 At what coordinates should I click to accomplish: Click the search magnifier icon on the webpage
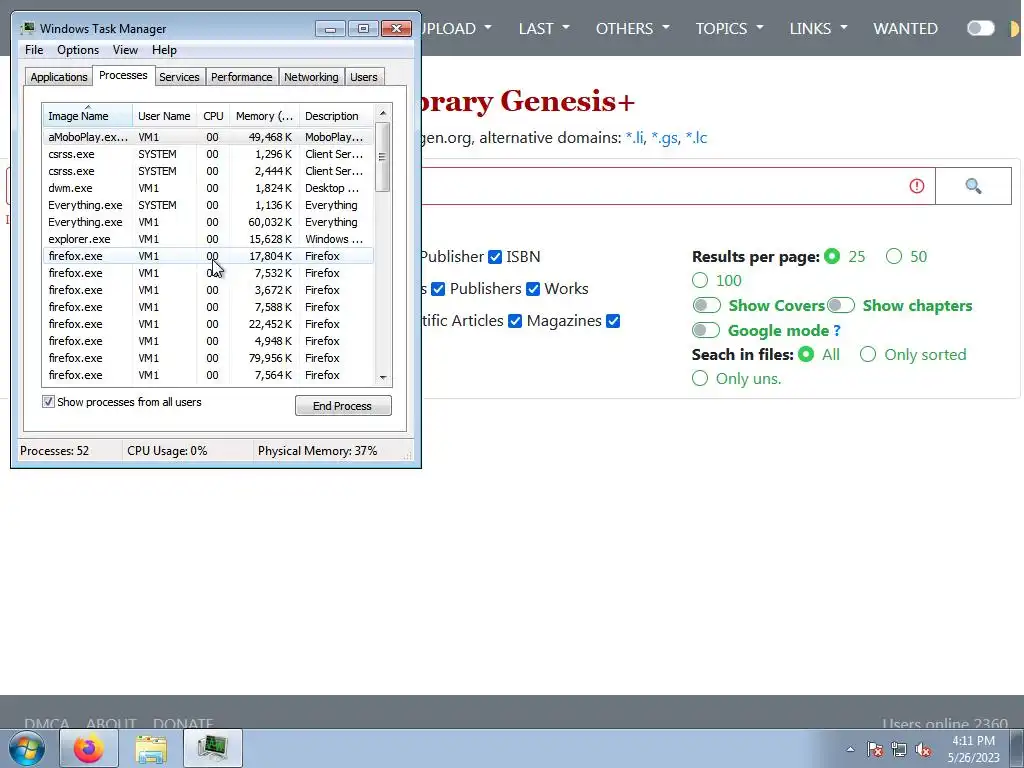973,186
